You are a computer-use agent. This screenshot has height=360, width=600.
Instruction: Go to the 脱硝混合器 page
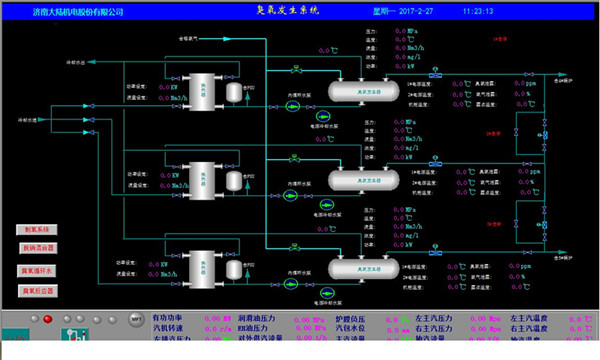click(x=38, y=248)
